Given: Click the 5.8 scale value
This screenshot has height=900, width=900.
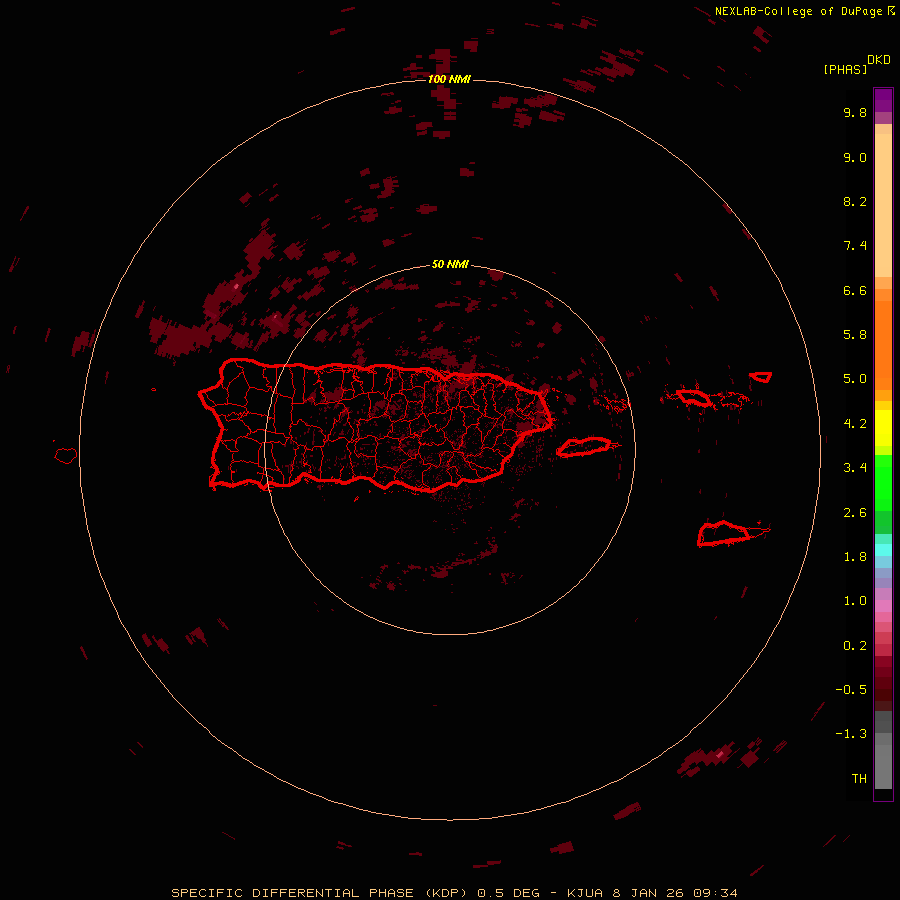Looking at the screenshot, I should (x=855, y=335).
